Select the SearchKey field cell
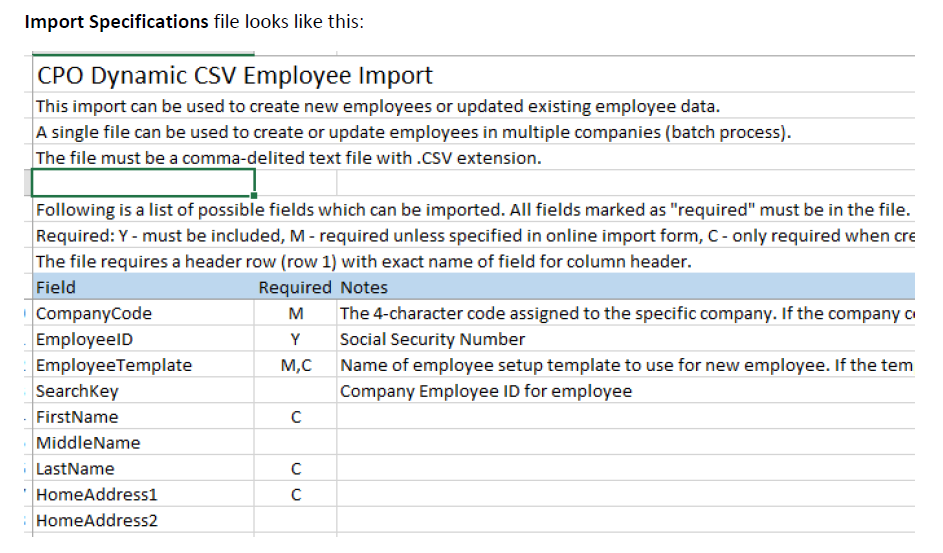This screenshot has width=943, height=553. pos(143,391)
